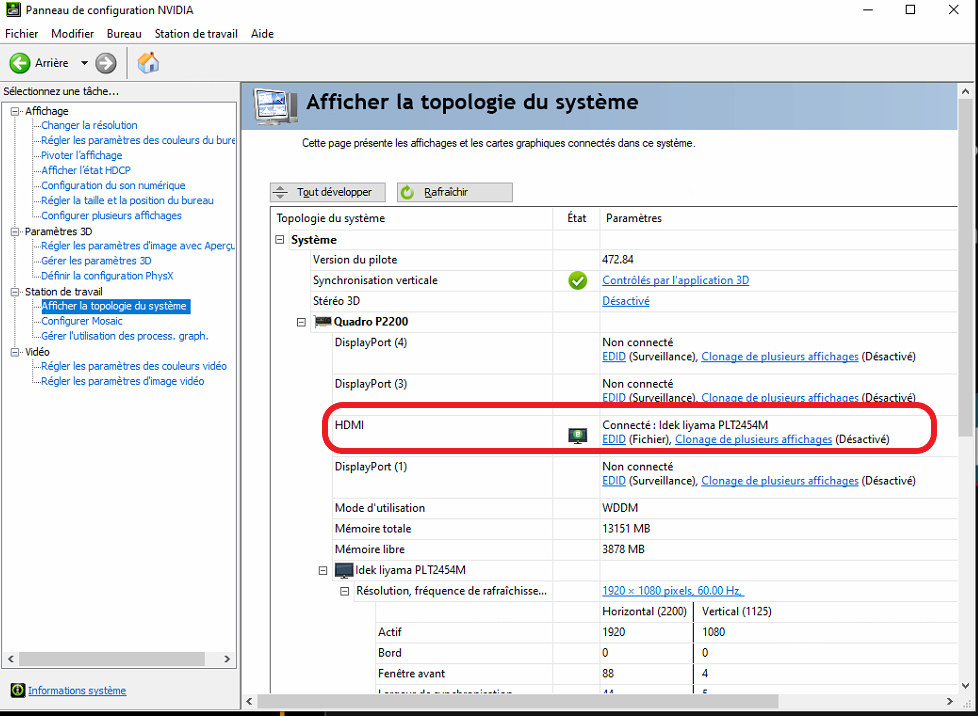
Task: Click the Informations système icon at bottom left
Action: coord(17,690)
